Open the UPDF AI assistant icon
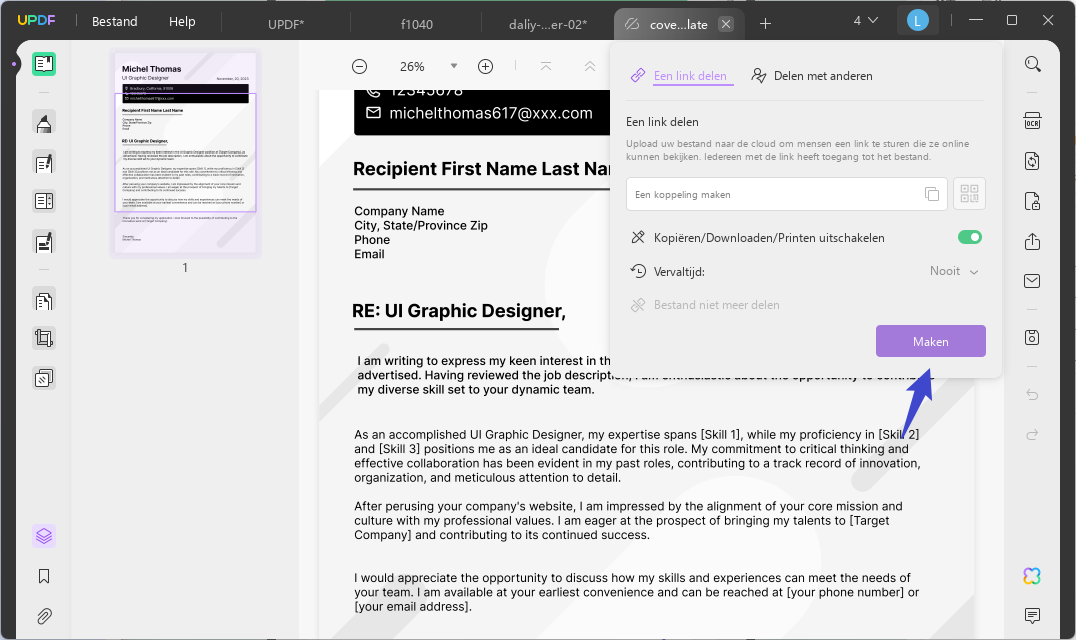The width and height of the screenshot is (1076, 640). coord(1032,576)
